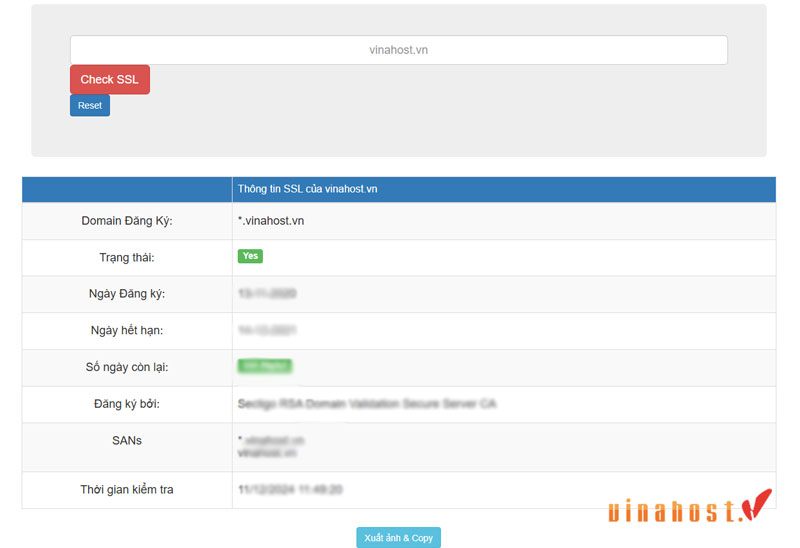Click the red Check SSL button
The width and height of the screenshot is (800, 548).
tap(110, 80)
